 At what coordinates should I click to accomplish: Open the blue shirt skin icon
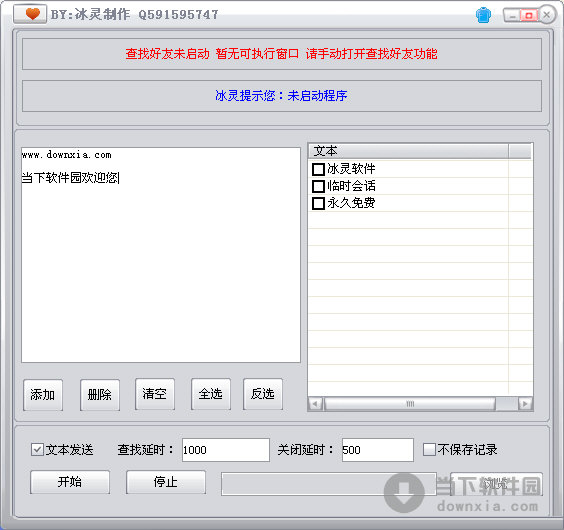[x=483, y=15]
